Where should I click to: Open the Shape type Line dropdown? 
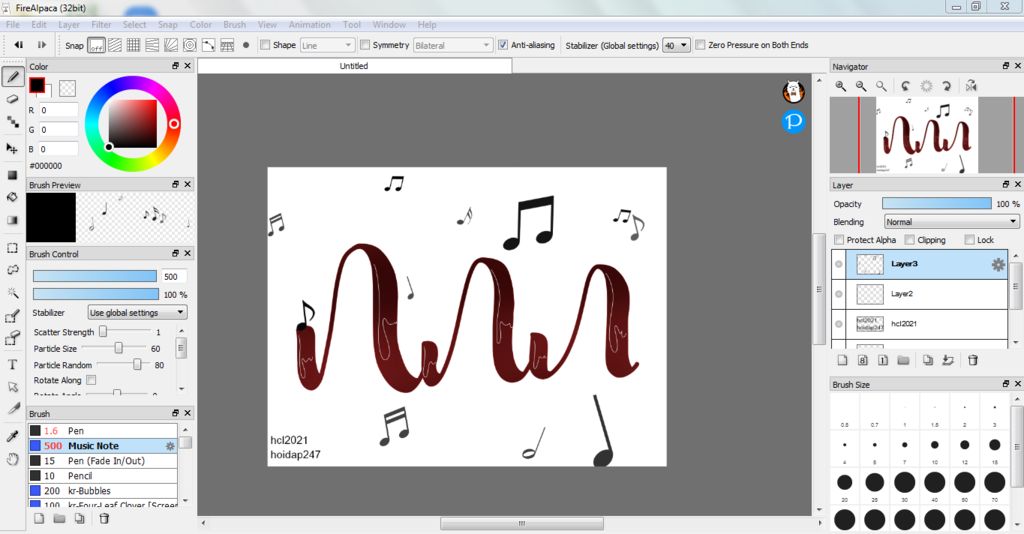click(x=327, y=46)
